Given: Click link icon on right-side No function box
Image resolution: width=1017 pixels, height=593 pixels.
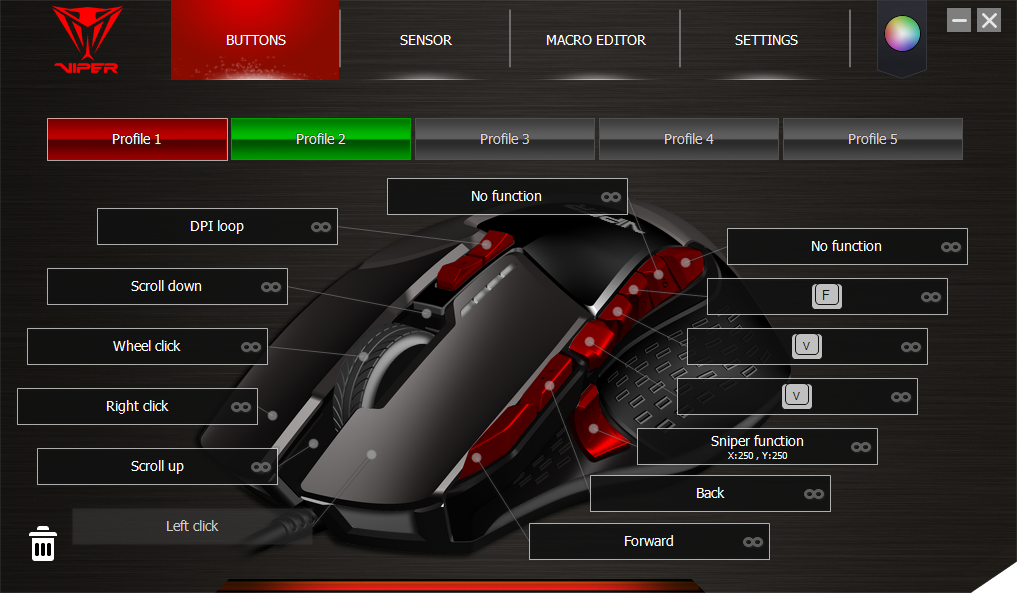Looking at the screenshot, I should tap(951, 247).
